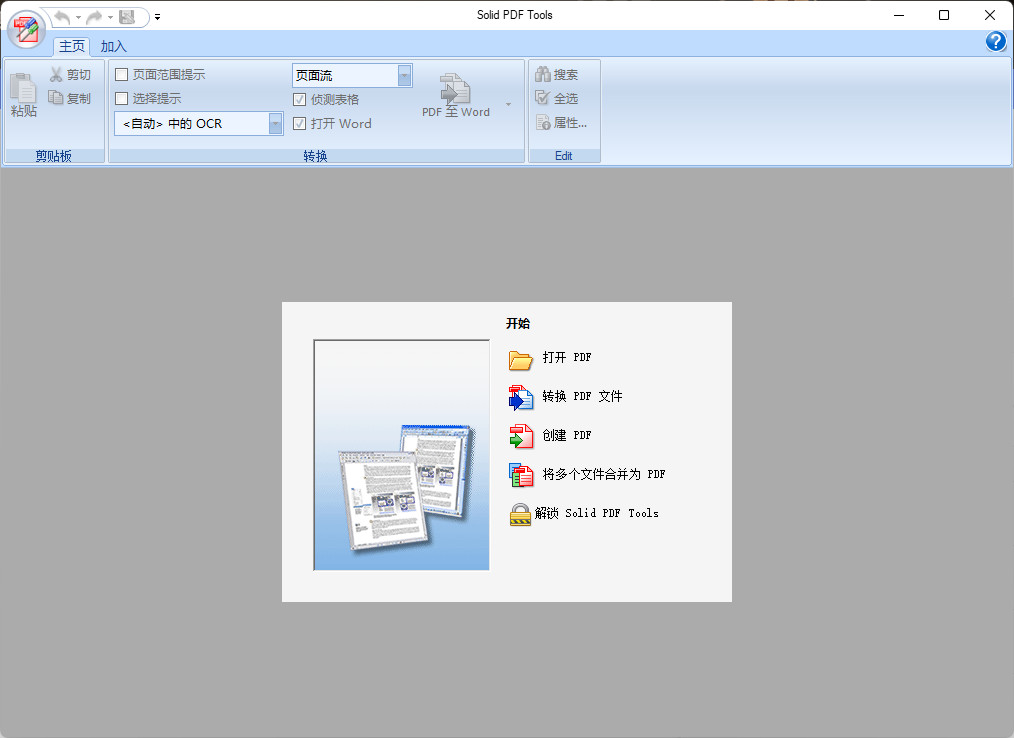Viewport: 1014px width, 738px height.
Task: Open the blue Help question mark icon
Action: (x=996, y=41)
